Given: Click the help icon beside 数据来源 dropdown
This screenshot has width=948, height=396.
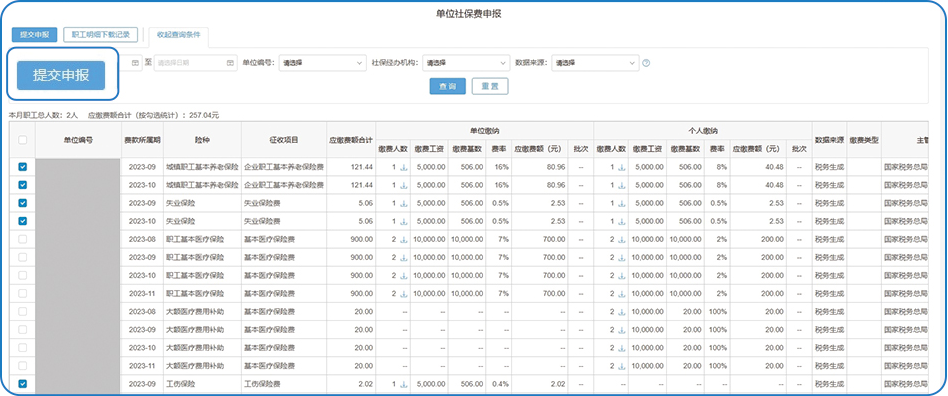Looking at the screenshot, I should (646, 62).
